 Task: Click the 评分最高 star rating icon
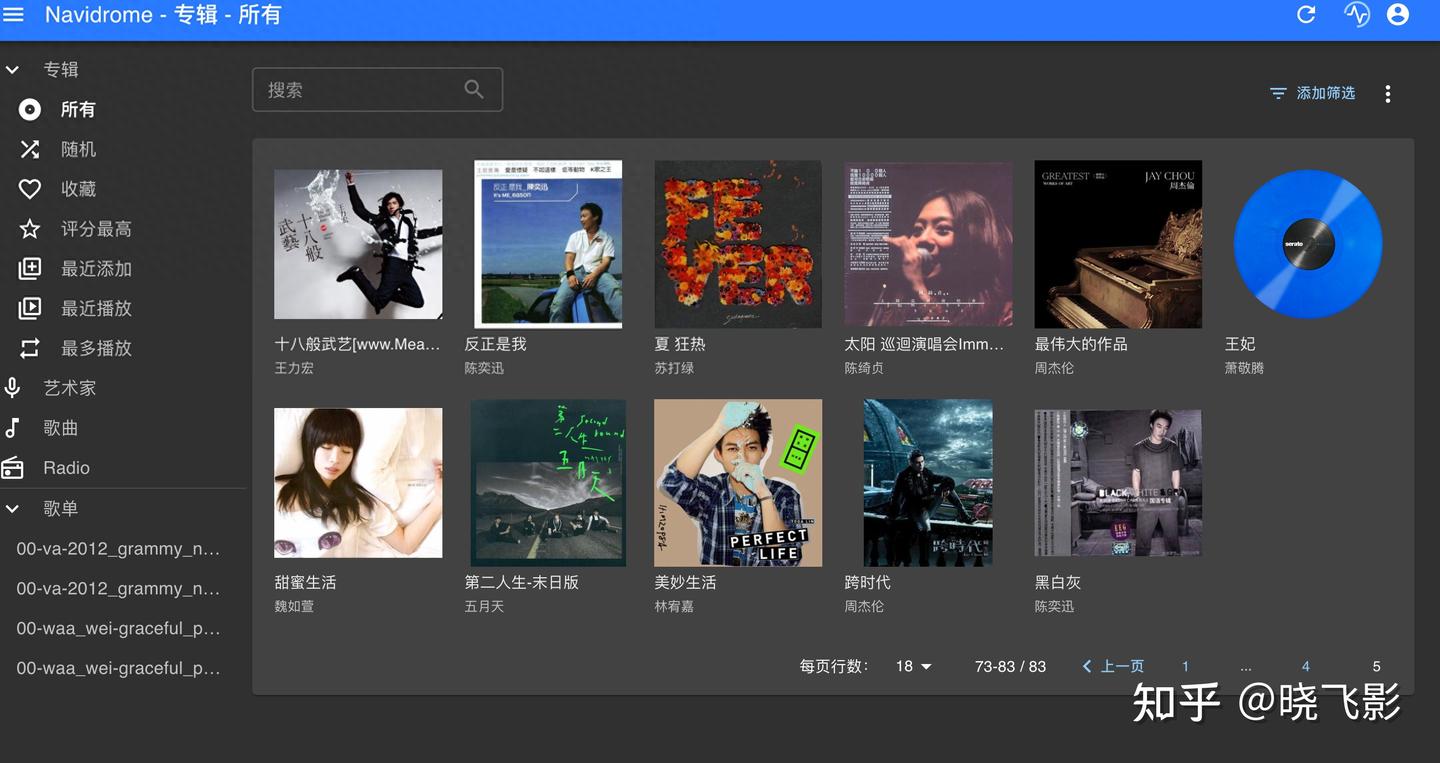(28, 228)
